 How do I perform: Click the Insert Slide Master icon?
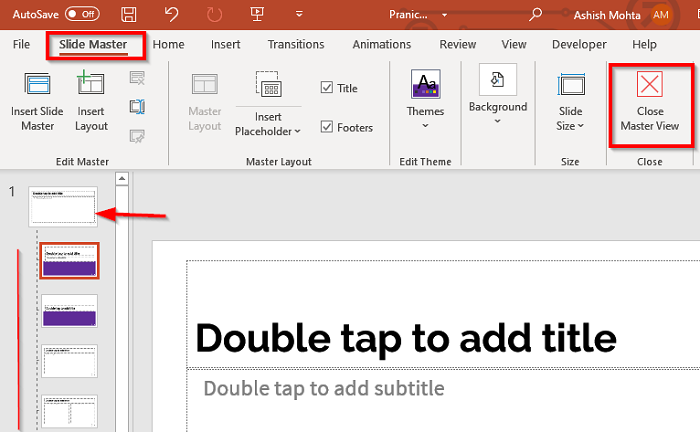click(x=38, y=87)
